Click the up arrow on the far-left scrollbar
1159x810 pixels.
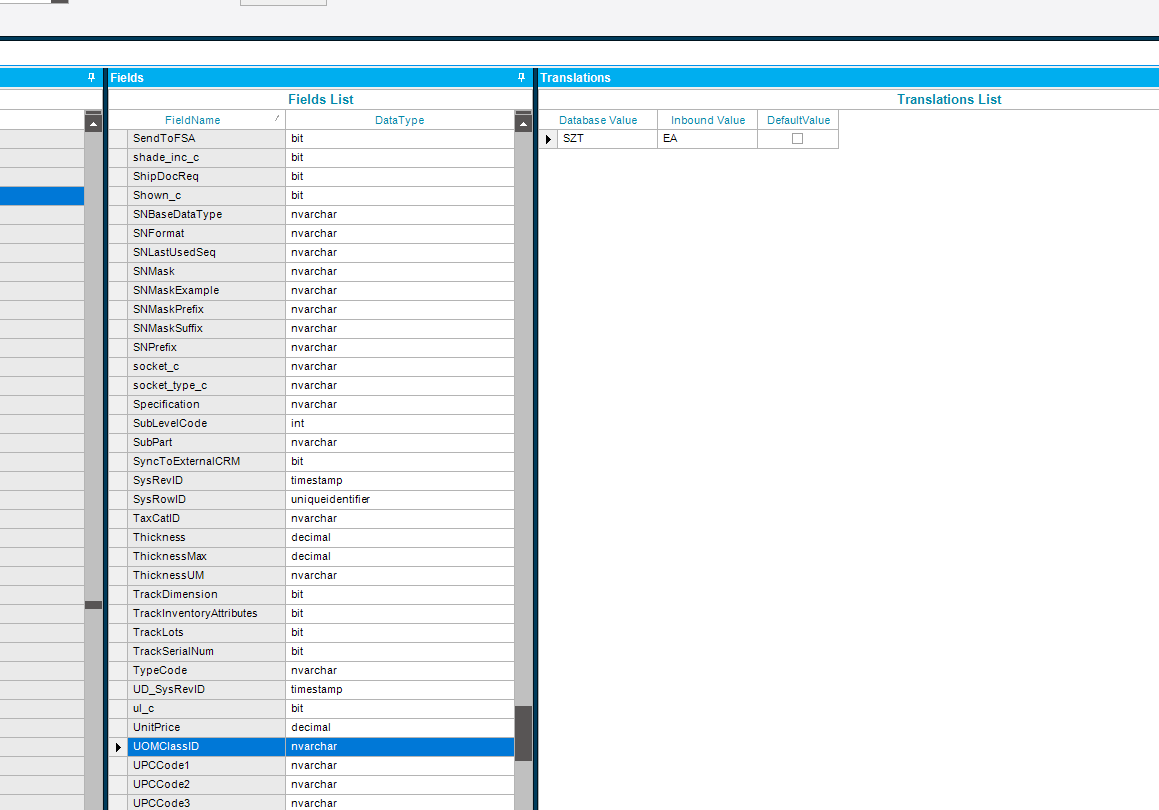(x=93, y=122)
